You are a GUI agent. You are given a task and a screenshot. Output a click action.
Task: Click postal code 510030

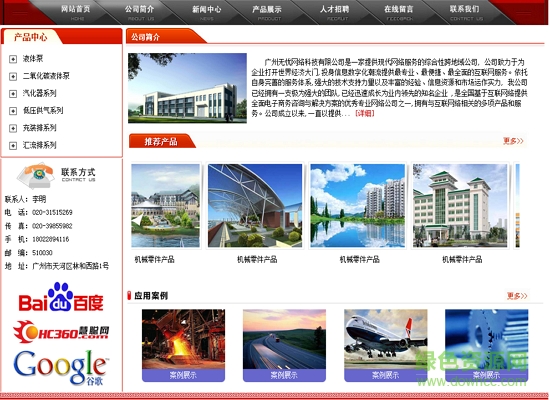pyautogui.click(x=42, y=253)
